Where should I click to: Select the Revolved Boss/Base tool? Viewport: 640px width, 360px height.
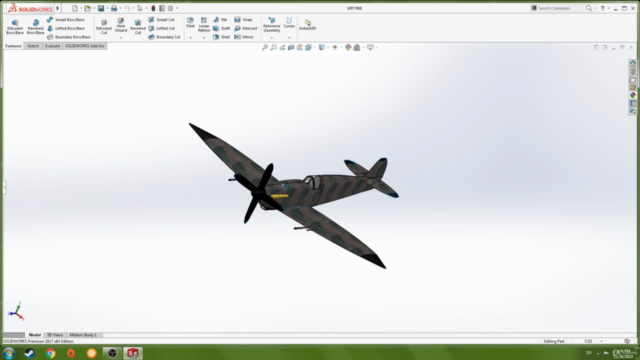click(x=36, y=27)
